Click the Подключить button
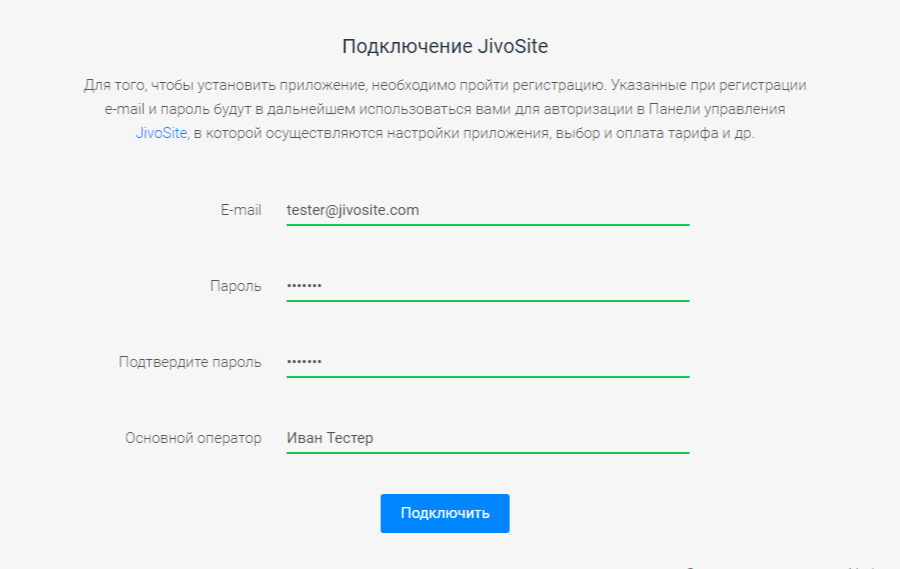 coord(445,513)
